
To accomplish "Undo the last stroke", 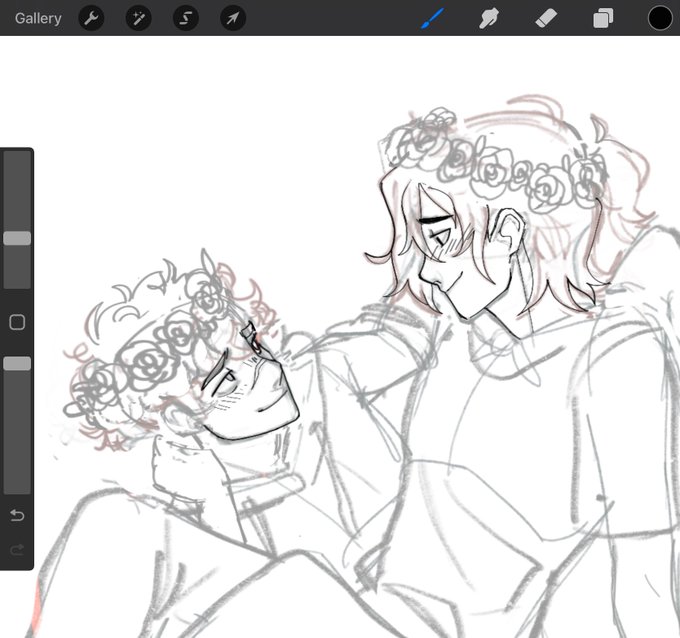I will (17, 515).
